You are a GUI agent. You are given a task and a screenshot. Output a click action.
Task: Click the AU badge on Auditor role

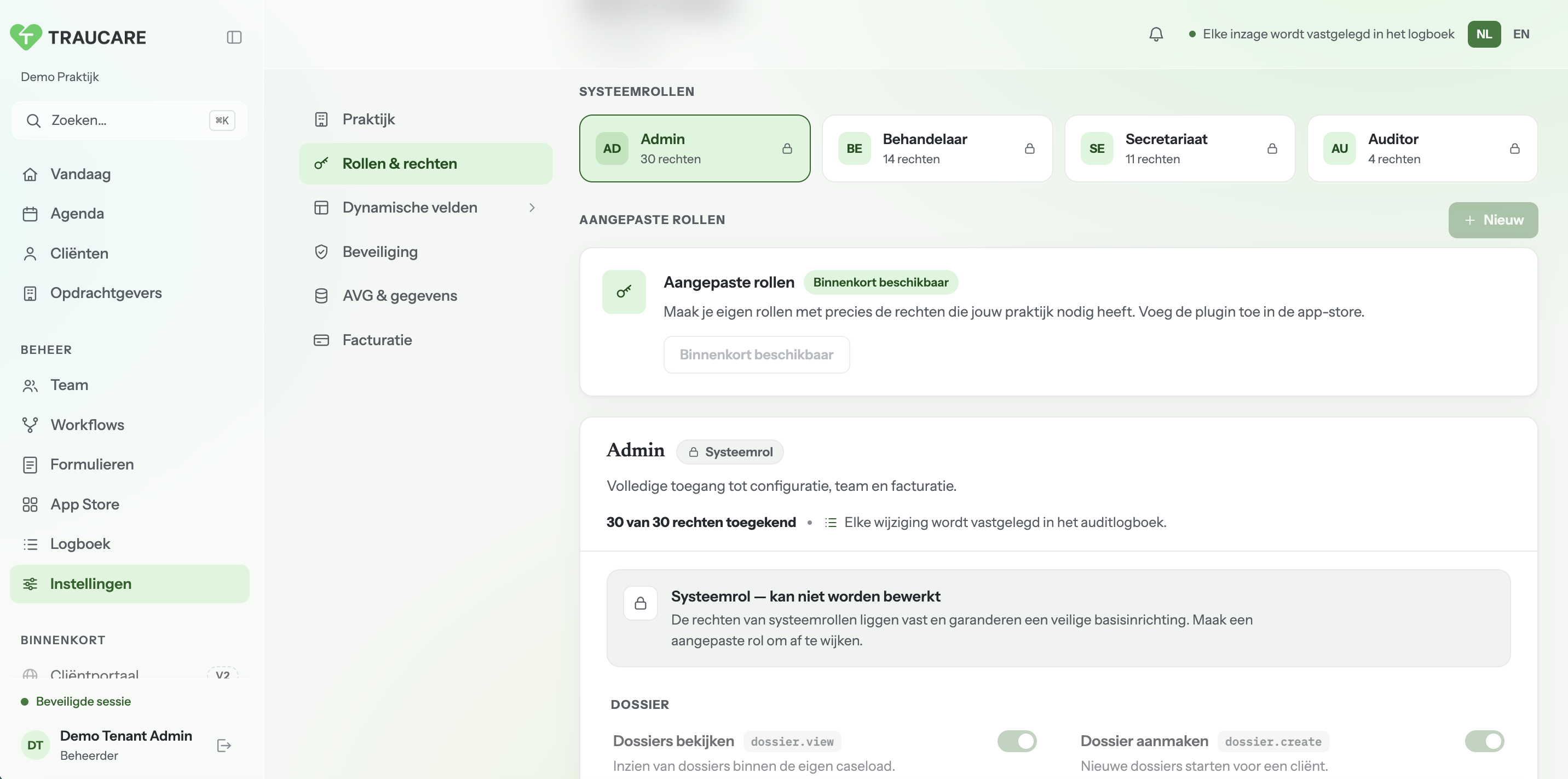pyautogui.click(x=1339, y=148)
